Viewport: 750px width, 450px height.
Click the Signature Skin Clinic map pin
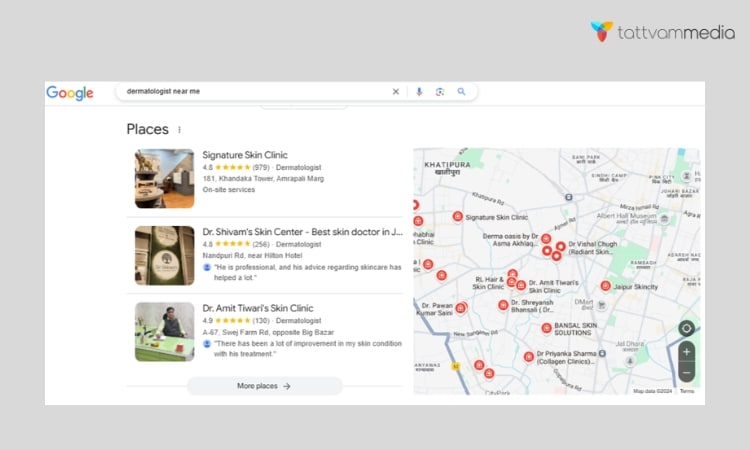click(458, 217)
